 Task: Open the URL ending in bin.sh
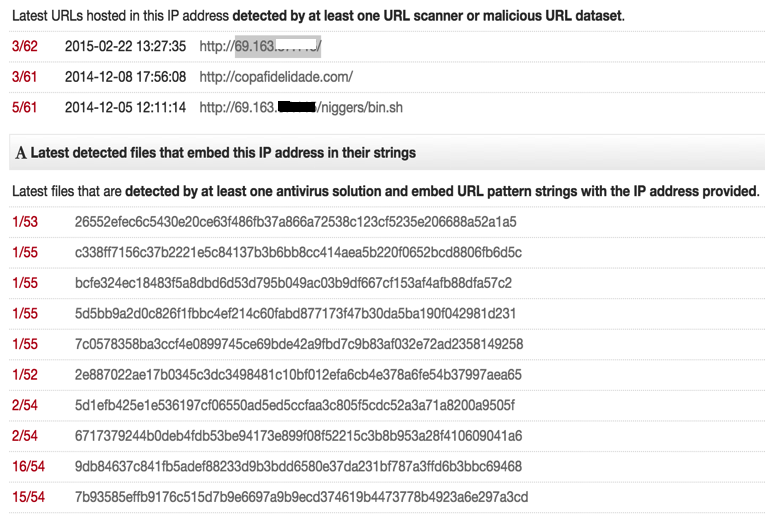301,107
